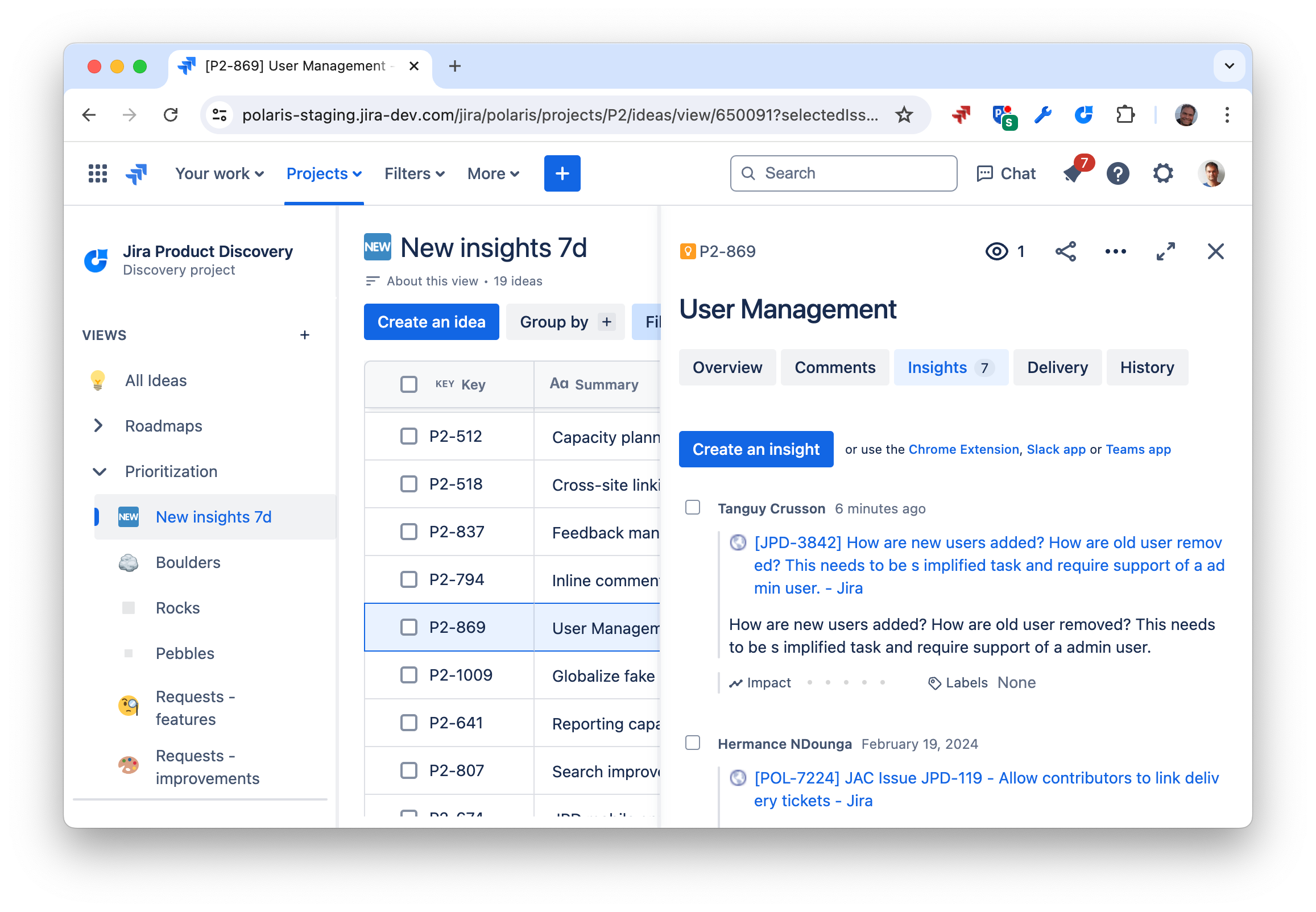This screenshot has height=912, width=1316.
Task: Click the Jira search field
Action: coord(843,173)
